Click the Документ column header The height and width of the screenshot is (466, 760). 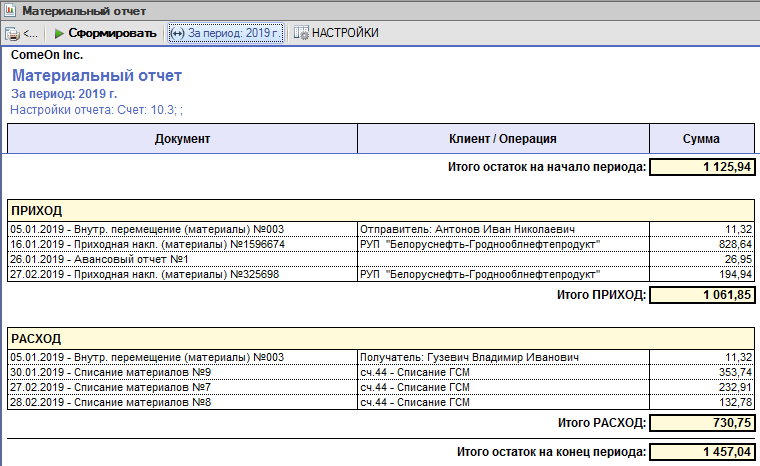[182, 139]
